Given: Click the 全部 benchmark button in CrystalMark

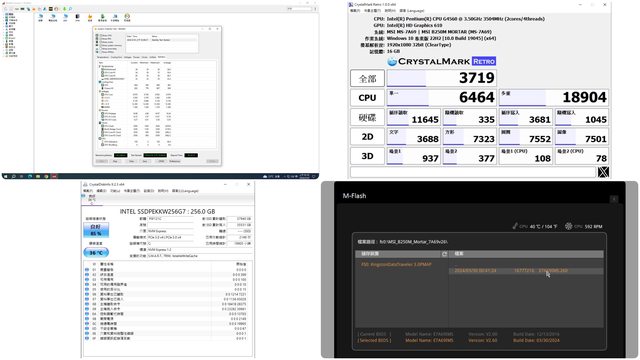Looking at the screenshot, I should (367, 78).
